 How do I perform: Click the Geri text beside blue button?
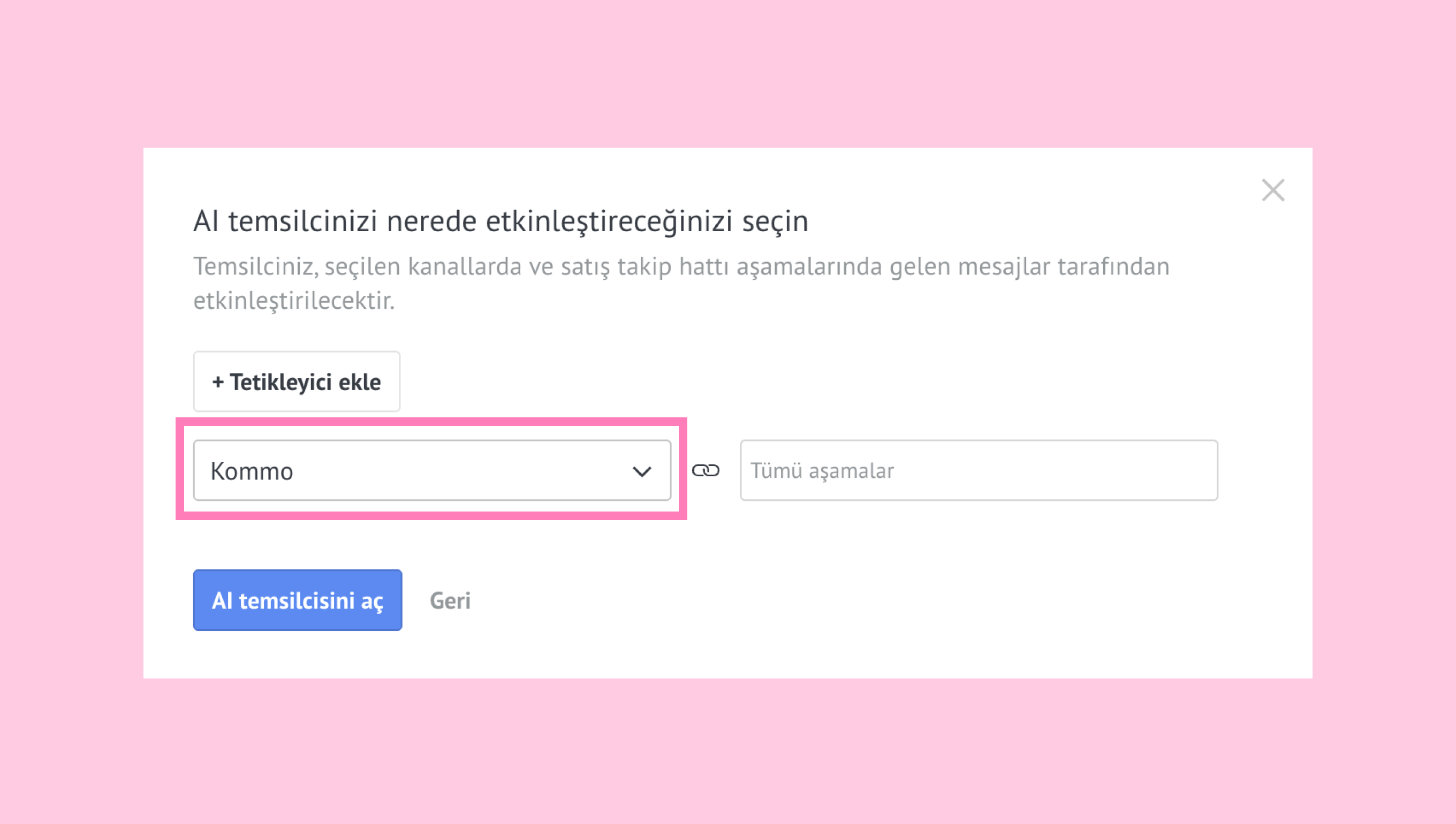450,600
